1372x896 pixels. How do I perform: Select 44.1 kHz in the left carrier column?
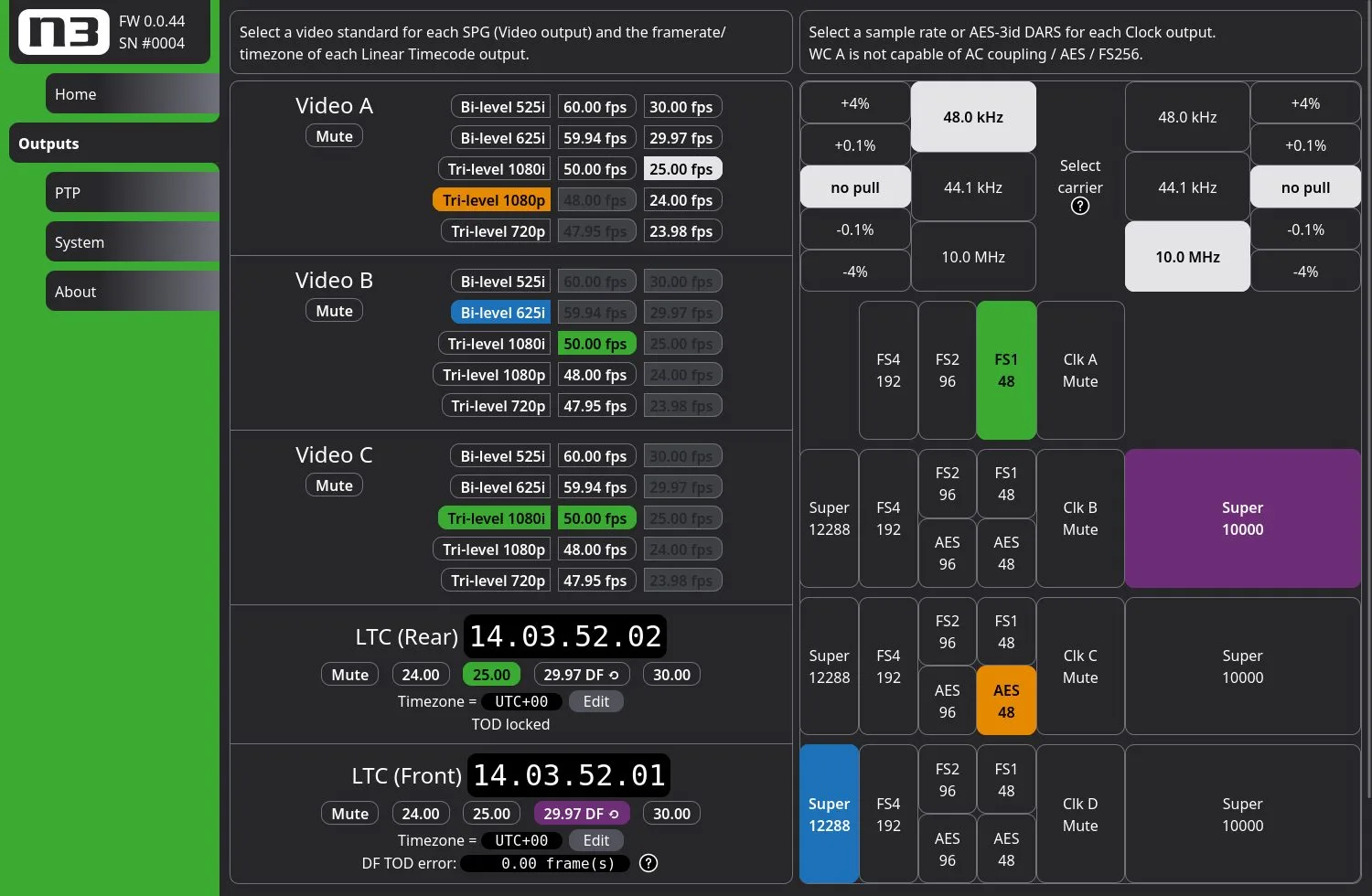point(973,187)
